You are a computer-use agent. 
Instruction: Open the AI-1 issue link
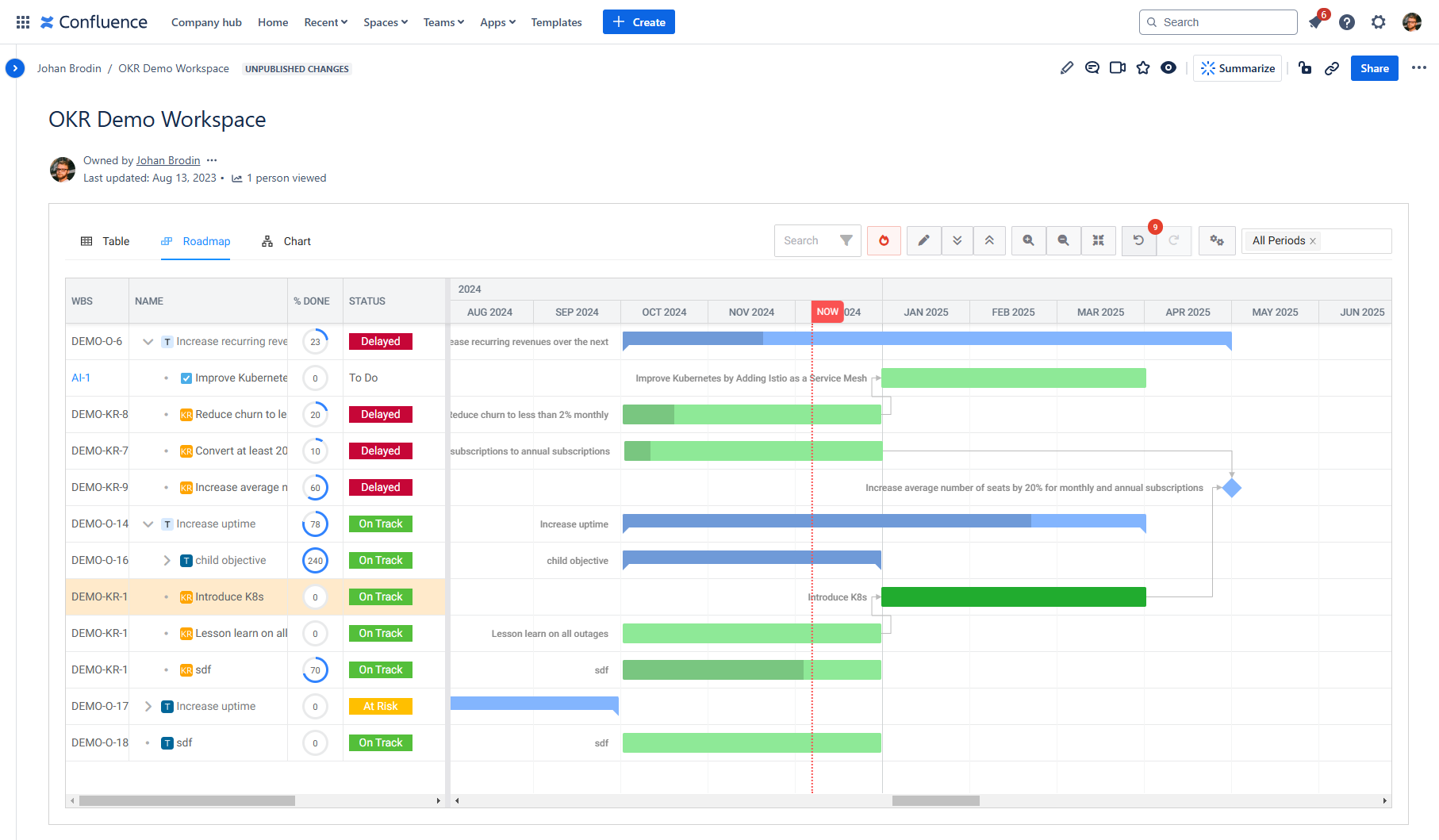click(81, 378)
